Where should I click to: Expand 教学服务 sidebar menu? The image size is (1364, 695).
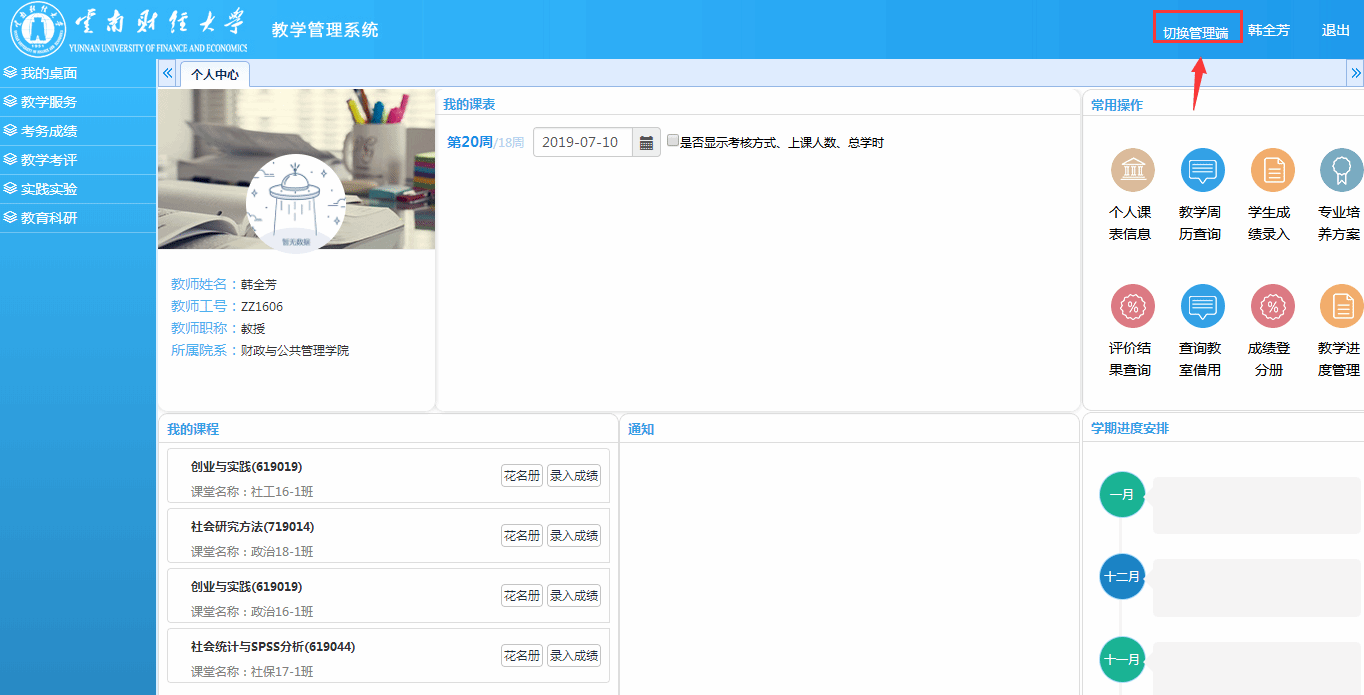coord(49,102)
